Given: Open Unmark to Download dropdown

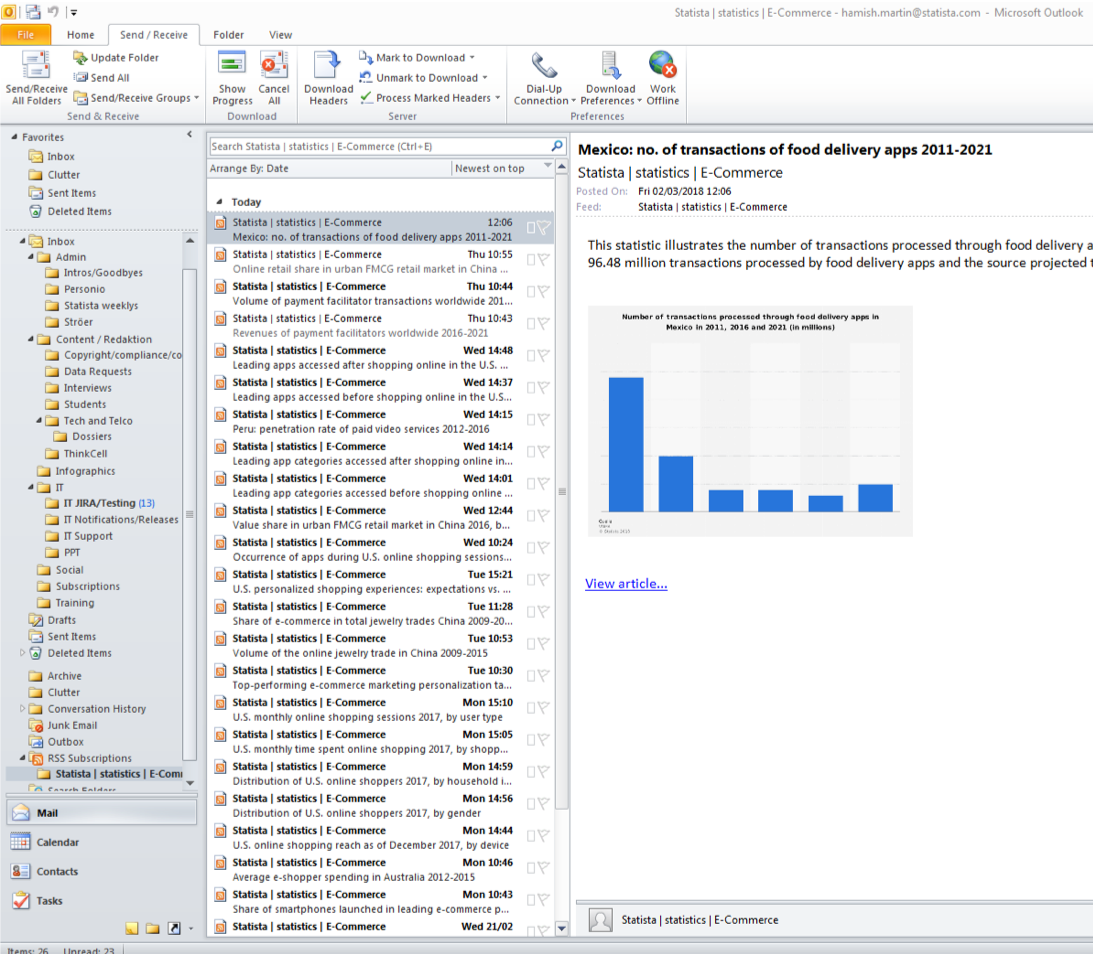Looking at the screenshot, I should [423, 78].
